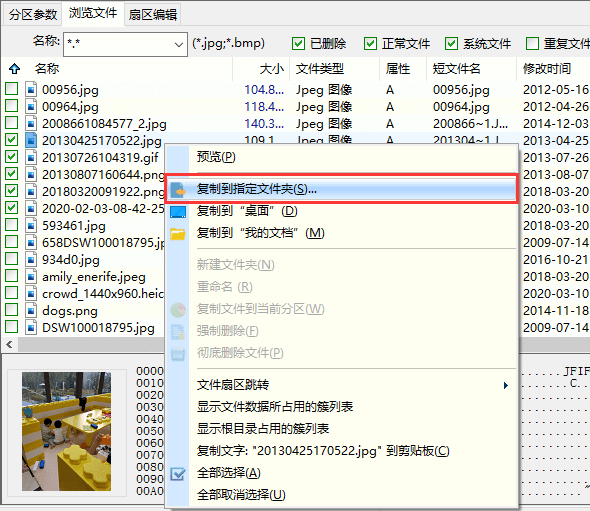Uncheck the 已删除 filter checkbox
The height and width of the screenshot is (511, 590).
(298, 44)
